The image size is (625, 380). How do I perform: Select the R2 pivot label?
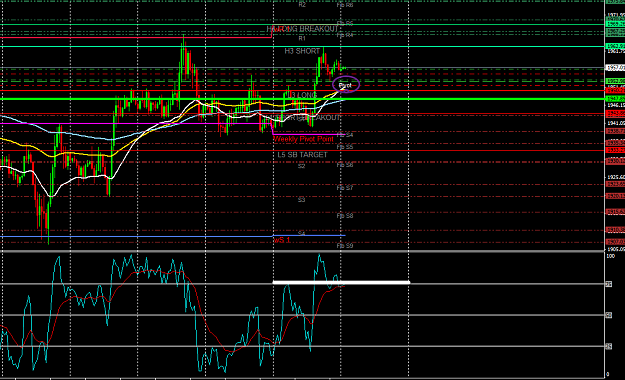(x=302, y=5)
